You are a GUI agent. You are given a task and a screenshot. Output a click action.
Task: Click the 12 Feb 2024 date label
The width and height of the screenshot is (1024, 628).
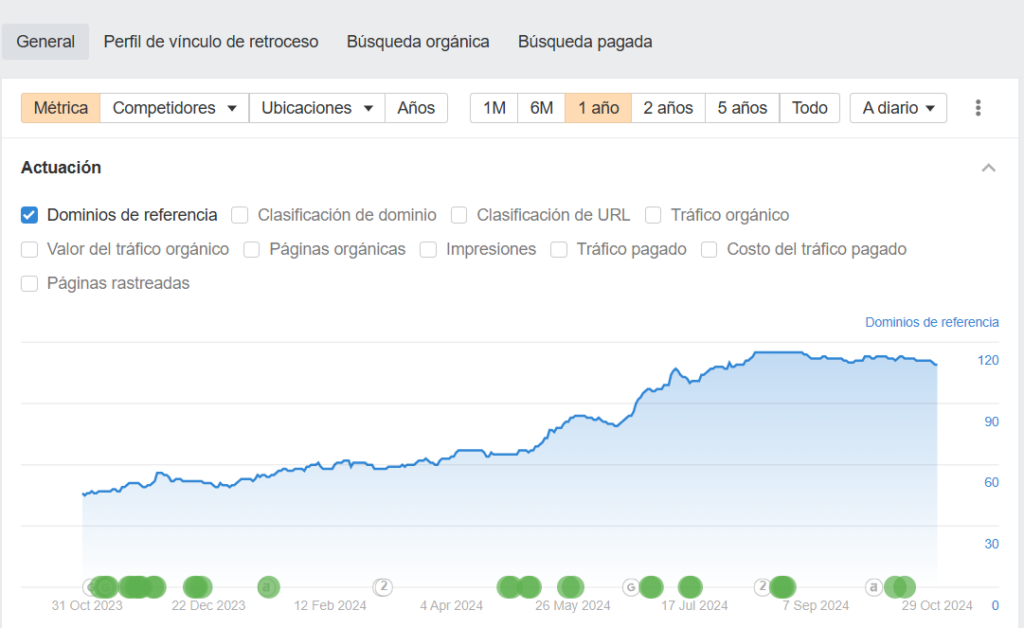click(x=330, y=606)
